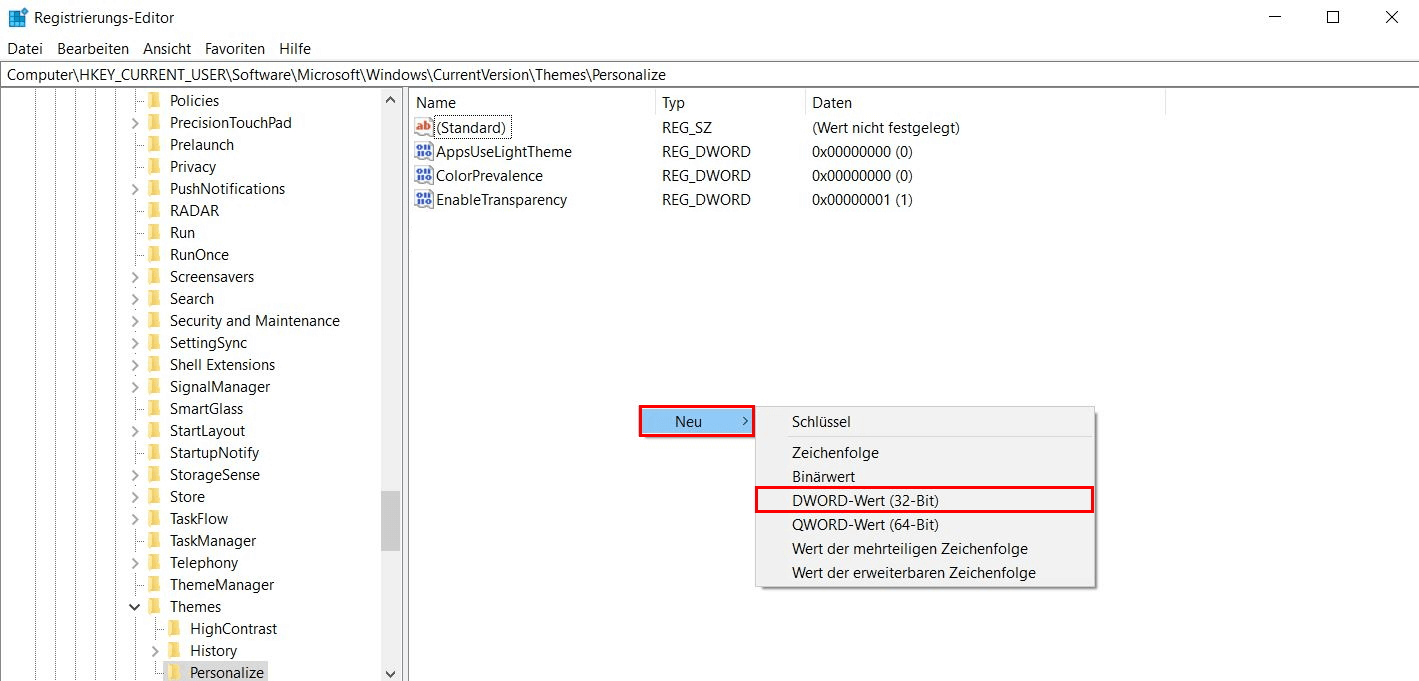
Task: Click the ThemeManager folder icon
Action: (154, 584)
